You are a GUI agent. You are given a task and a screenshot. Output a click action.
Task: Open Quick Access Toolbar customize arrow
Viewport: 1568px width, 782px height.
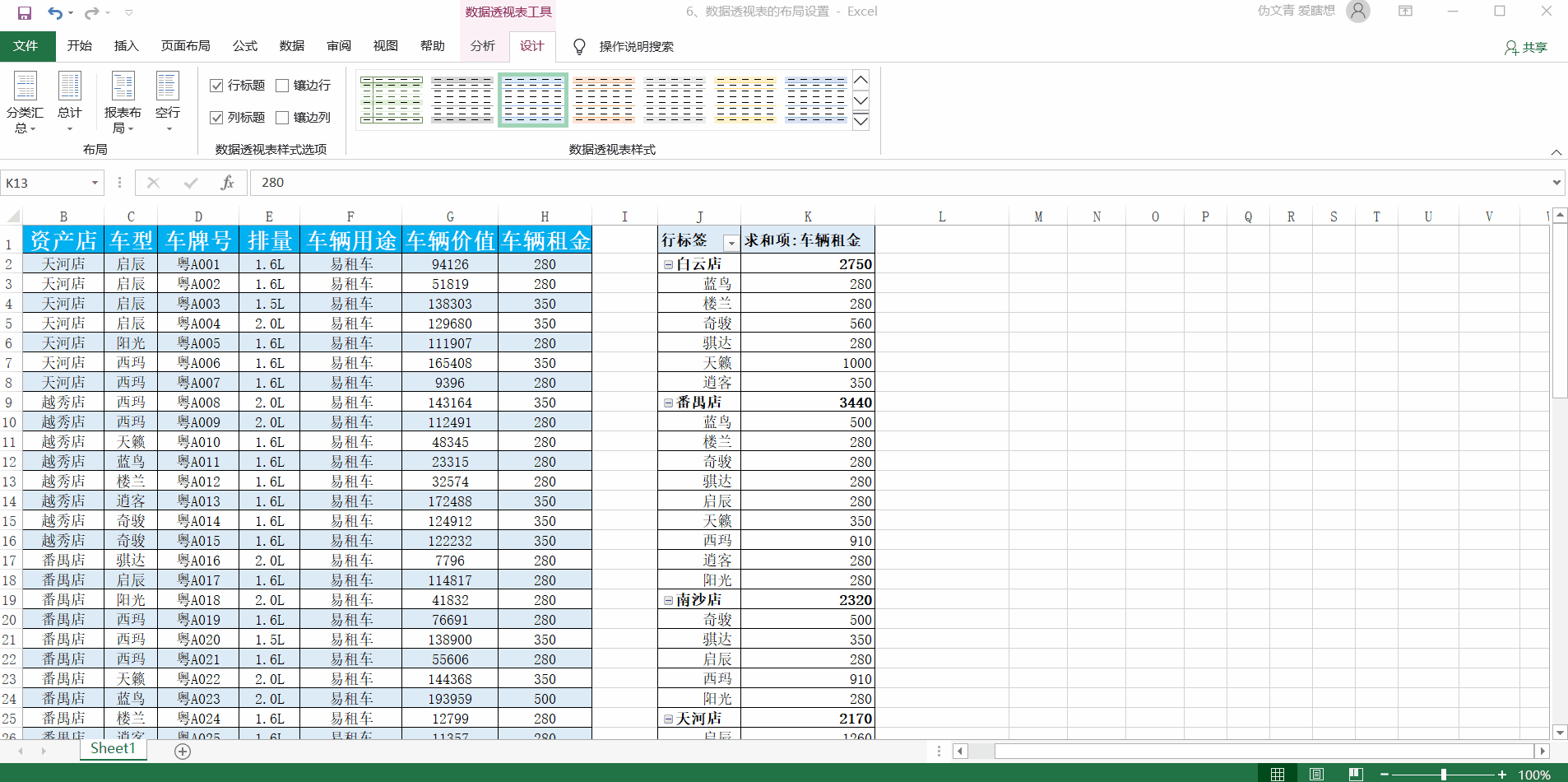pos(129,12)
